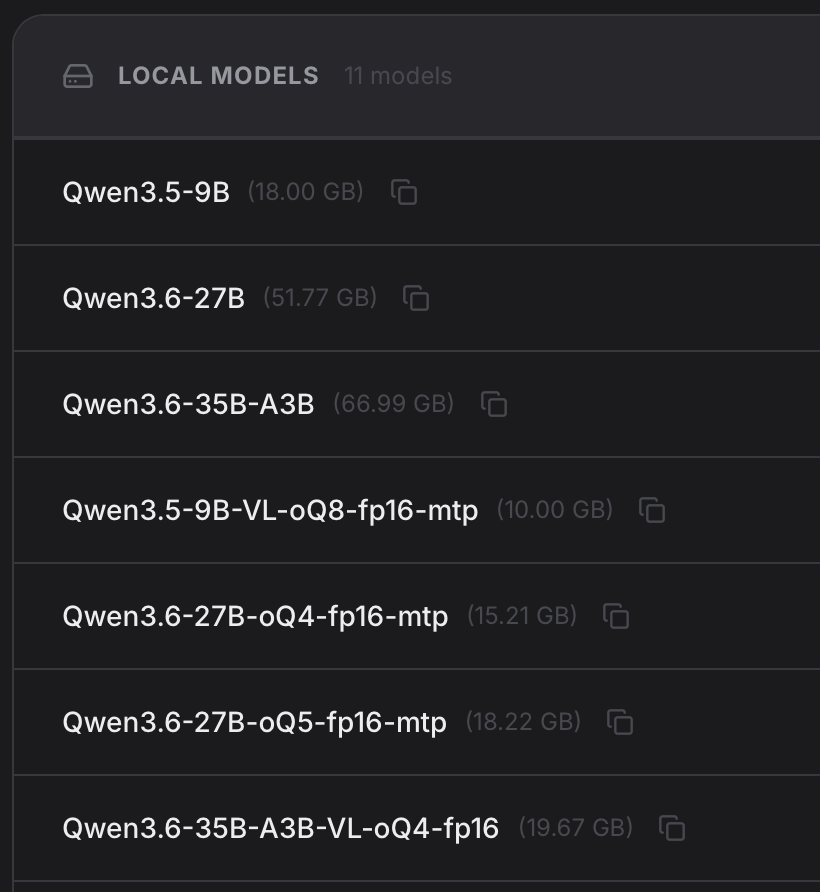Image resolution: width=820 pixels, height=892 pixels.
Task: Copy the Qwen3.5-9B-VL-oQ8-fp16-mtp model name
Action: pos(652,510)
